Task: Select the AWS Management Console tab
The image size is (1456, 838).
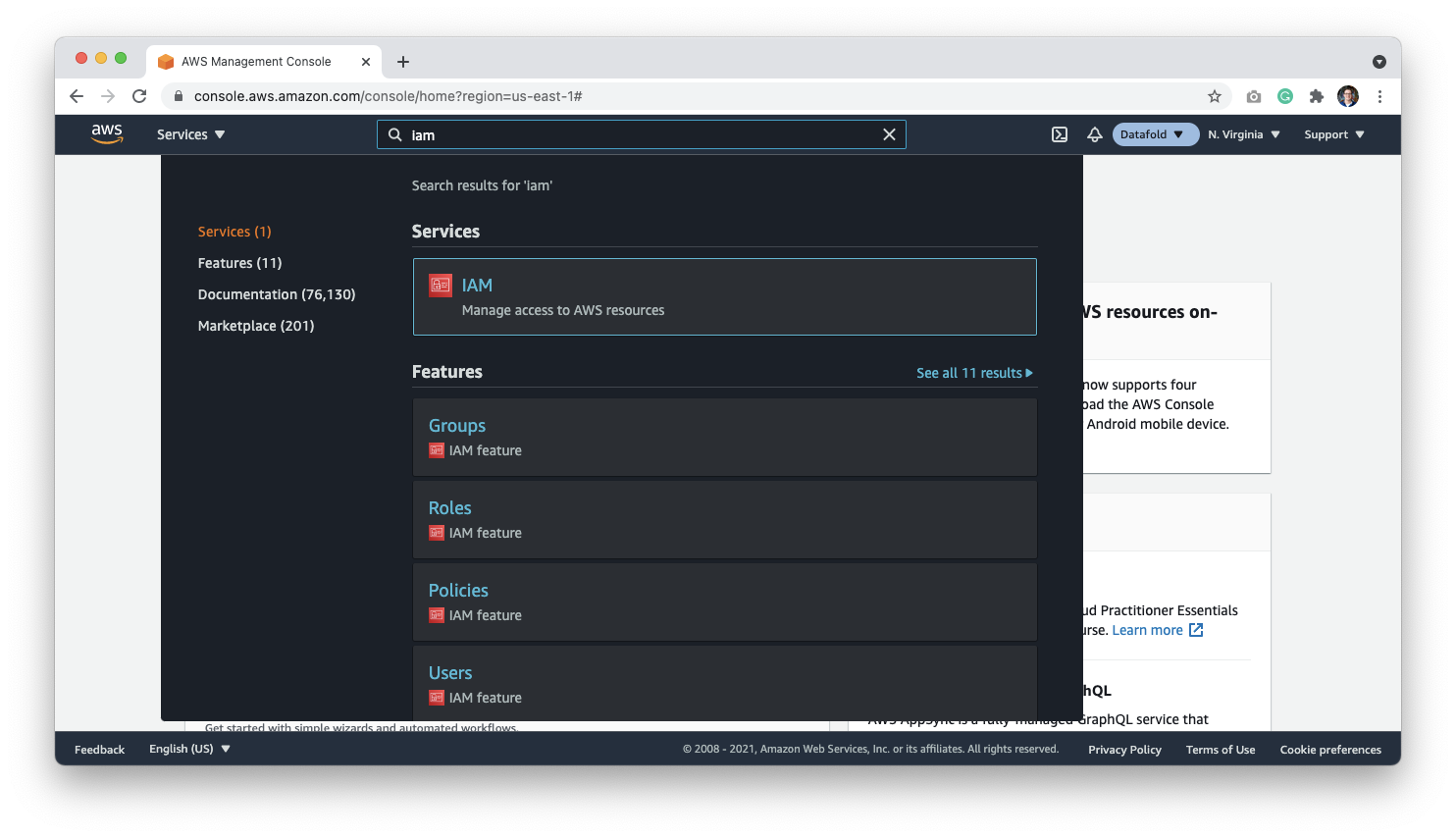Action: [x=264, y=61]
